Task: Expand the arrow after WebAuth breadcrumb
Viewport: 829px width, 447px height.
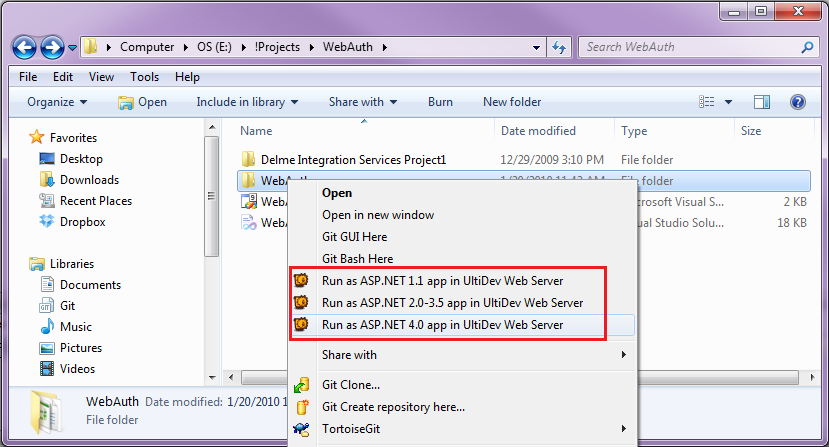Action: click(x=384, y=48)
